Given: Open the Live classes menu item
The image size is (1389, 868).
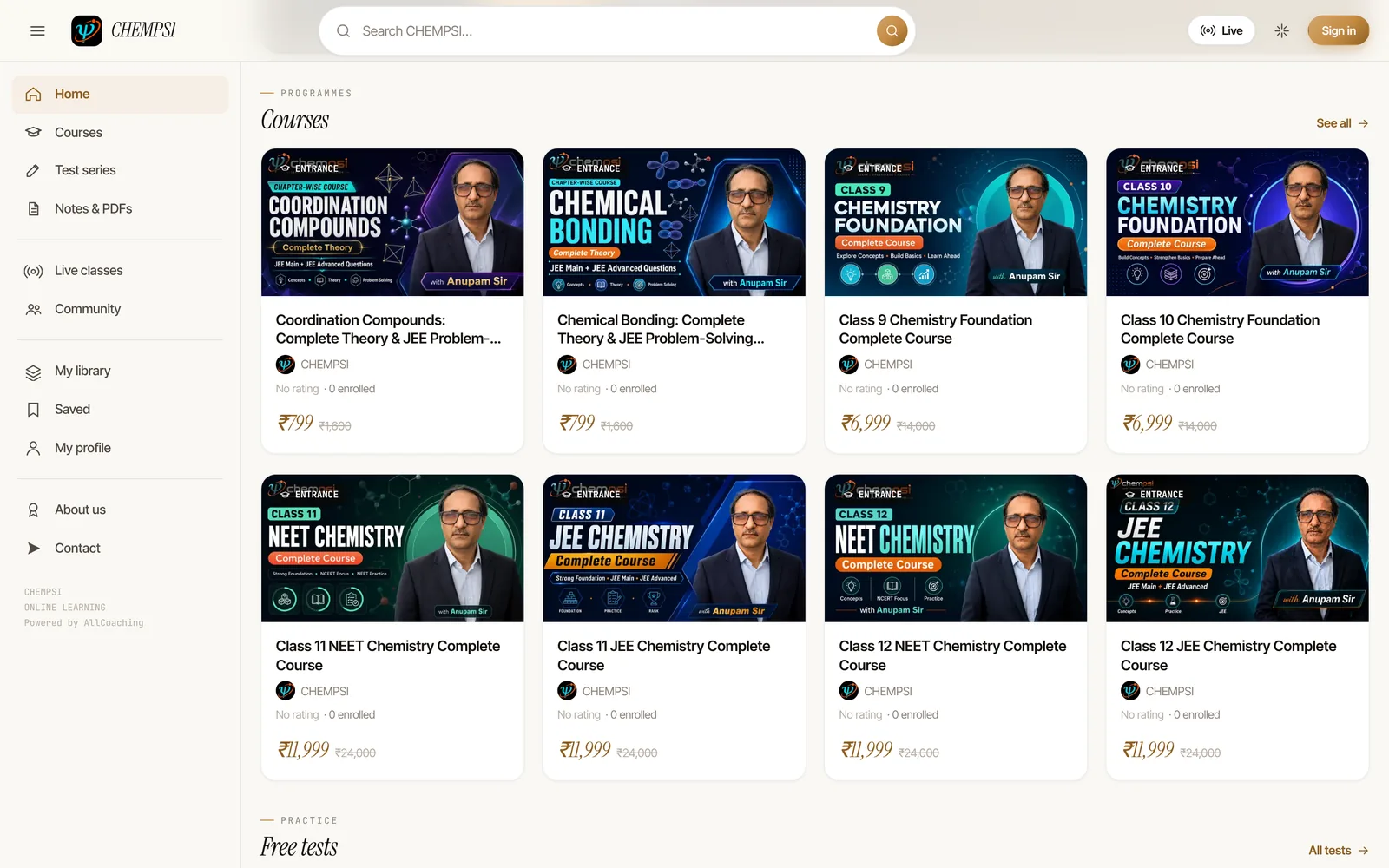Looking at the screenshot, I should [x=121, y=271].
